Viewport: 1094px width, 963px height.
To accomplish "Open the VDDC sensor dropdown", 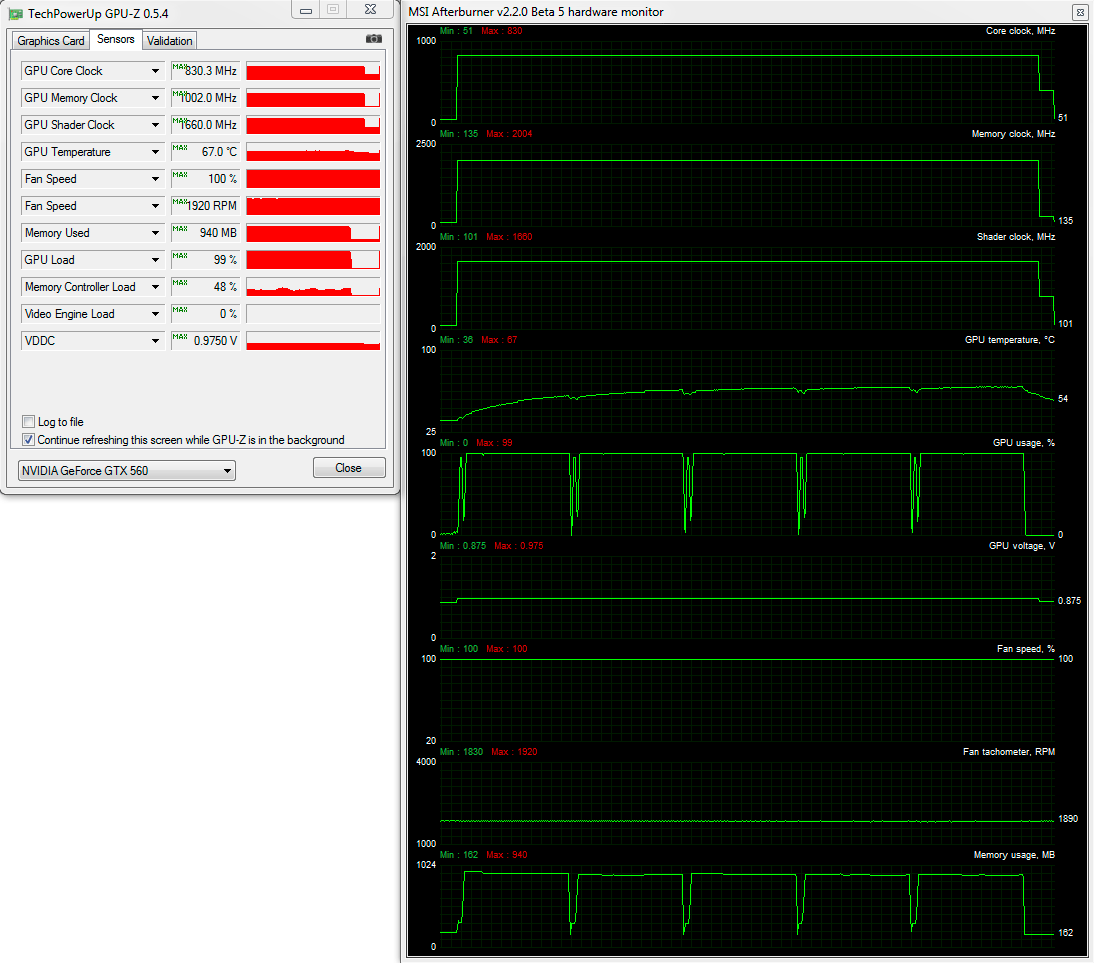I will coord(156,341).
